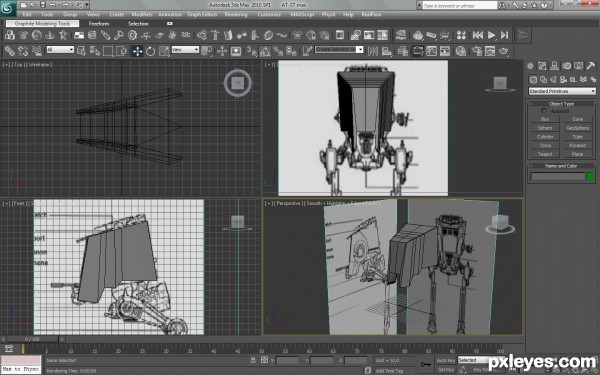Switch to the Freeform ribbon tab
Screen dimensions: 600x375
click(99, 24)
